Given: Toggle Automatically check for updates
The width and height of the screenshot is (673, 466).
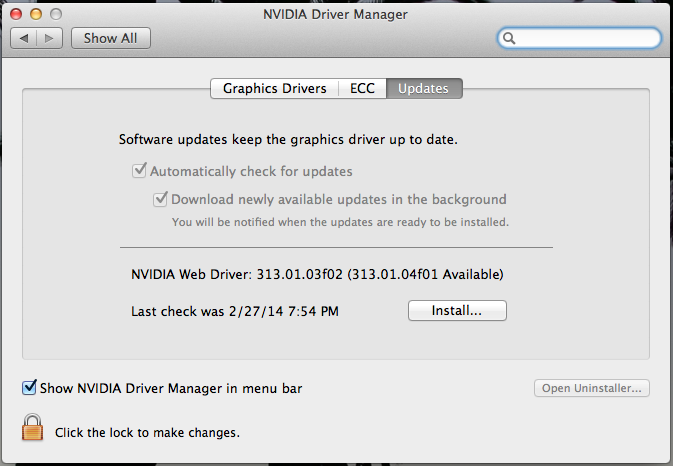Looking at the screenshot, I should [x=140, y=171].
